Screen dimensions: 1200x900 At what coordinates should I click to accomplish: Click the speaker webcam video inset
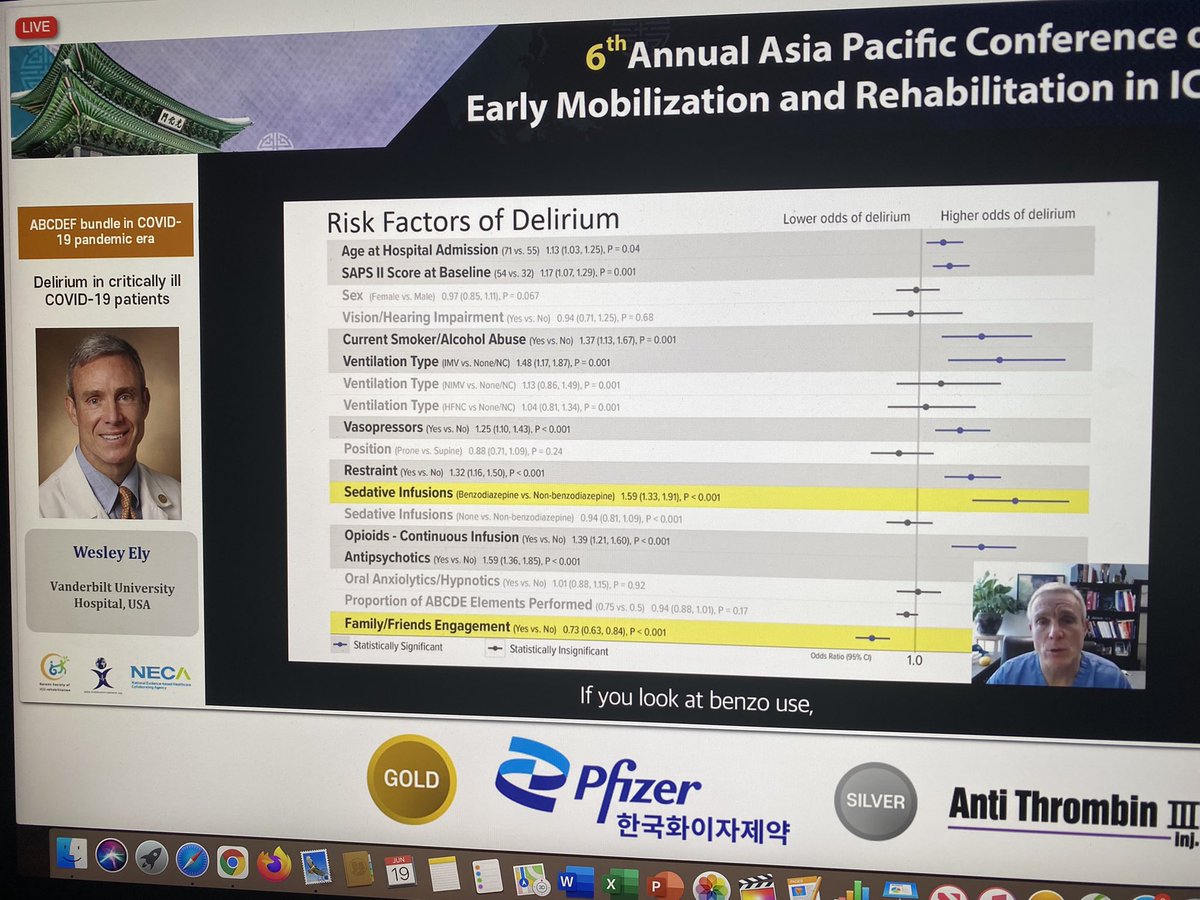pos(1060,624)
